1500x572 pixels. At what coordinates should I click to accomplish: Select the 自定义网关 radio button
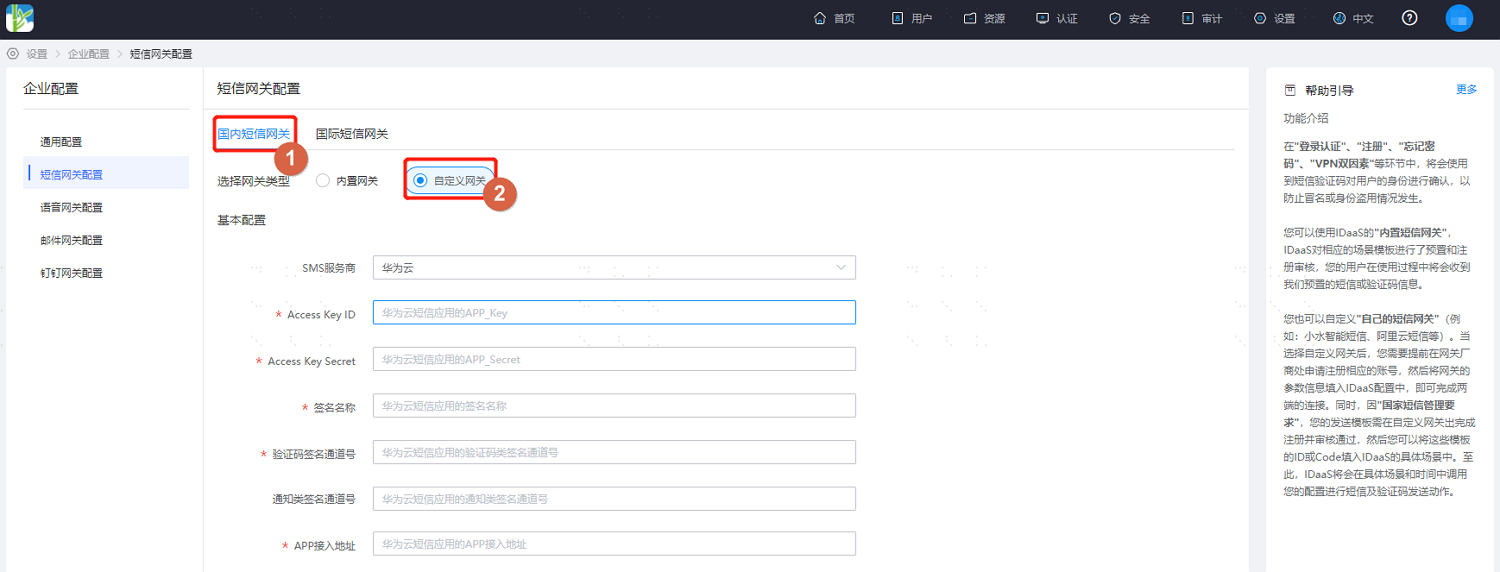[420, 181]
